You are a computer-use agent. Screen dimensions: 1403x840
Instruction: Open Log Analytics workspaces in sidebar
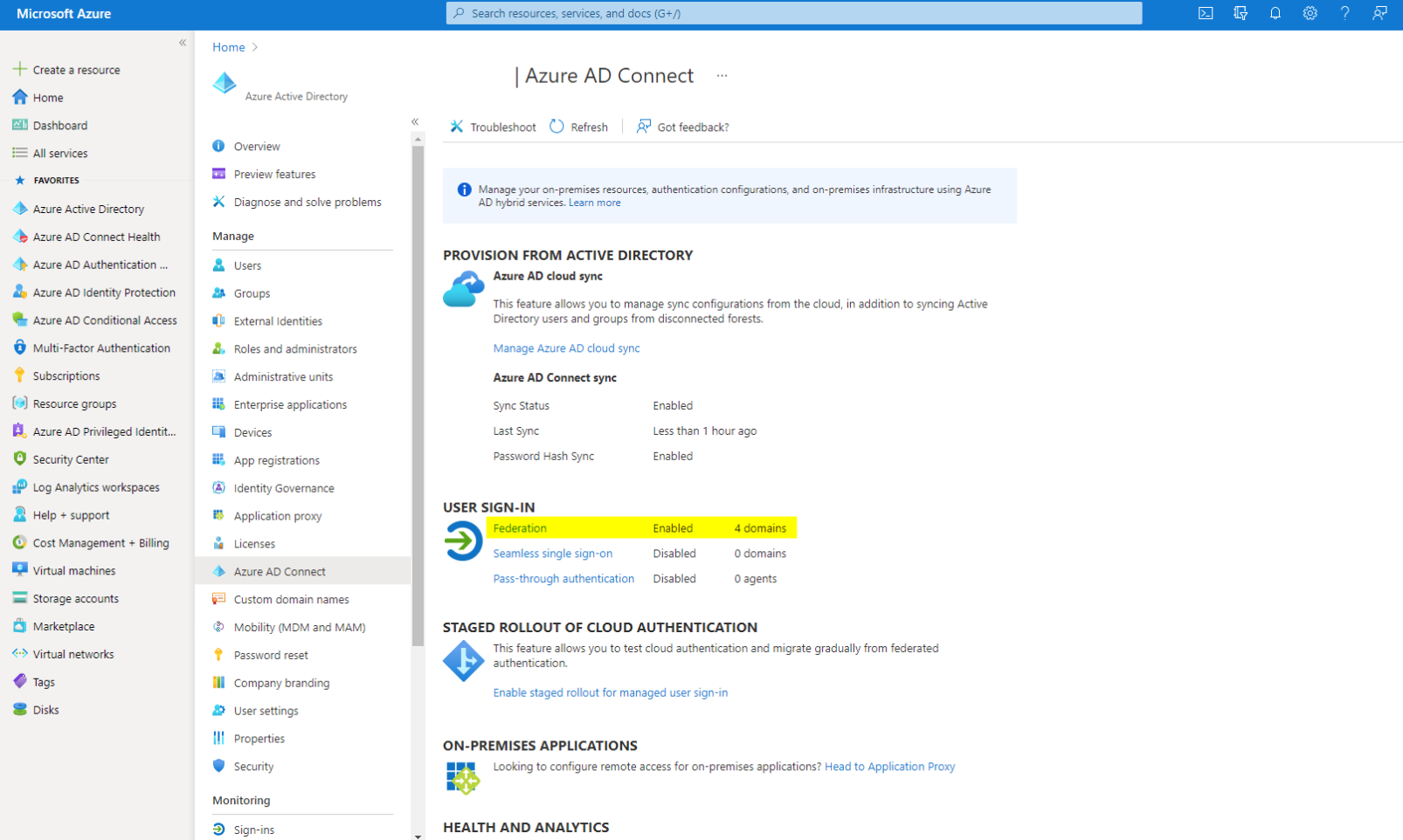[x=97, y=487]
